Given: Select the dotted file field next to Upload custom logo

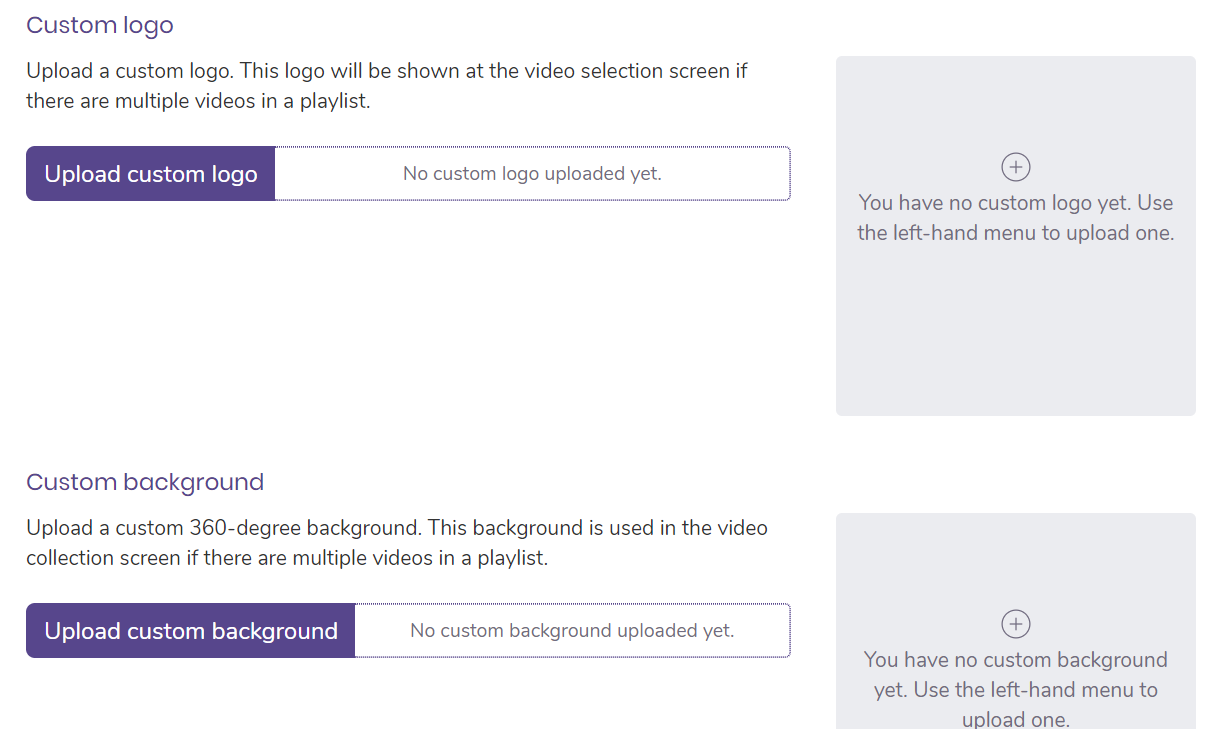Looking at the screenshot, I should click(x=532, y=173).
